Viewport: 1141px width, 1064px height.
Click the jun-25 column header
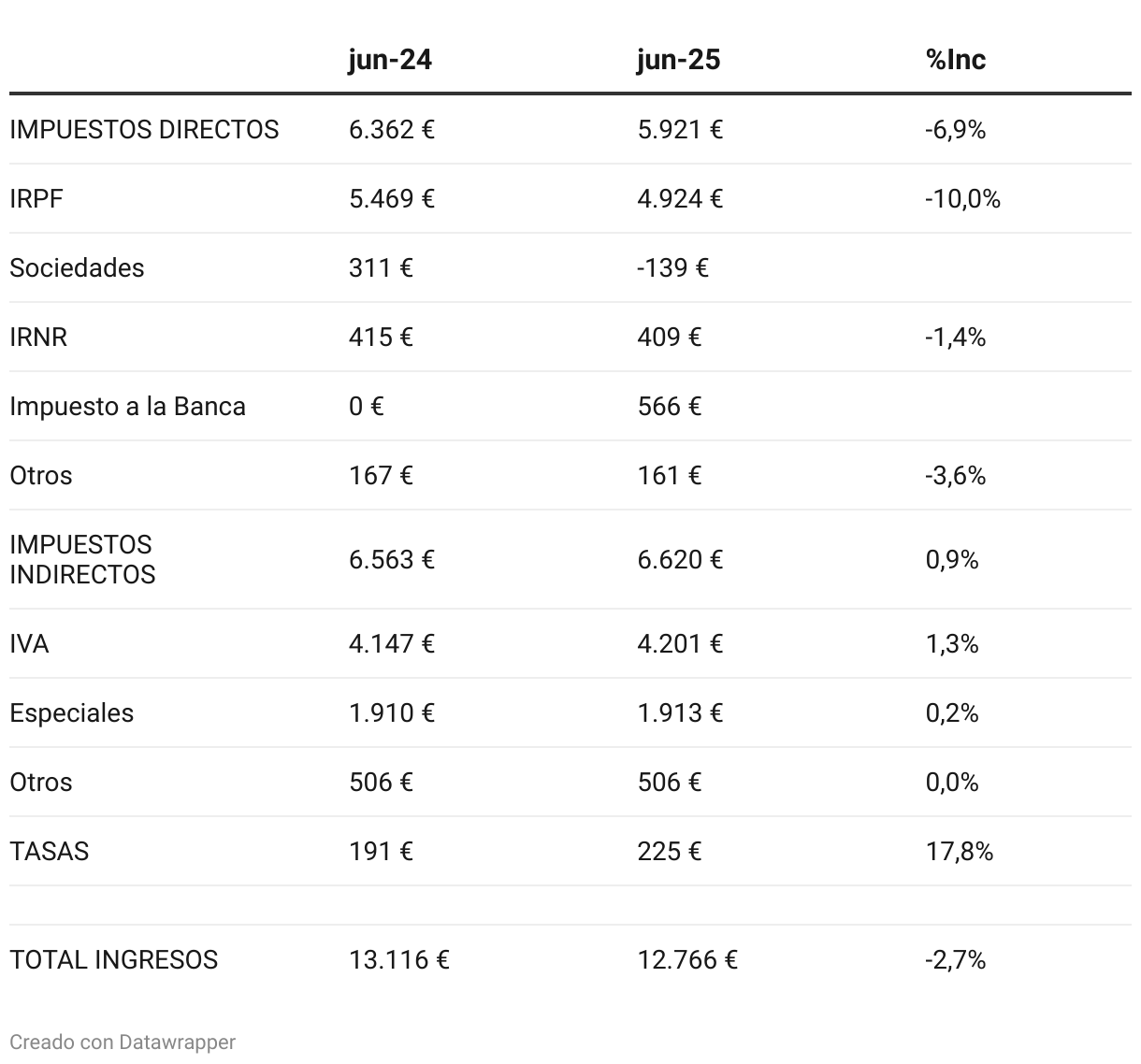coord(678,60)
